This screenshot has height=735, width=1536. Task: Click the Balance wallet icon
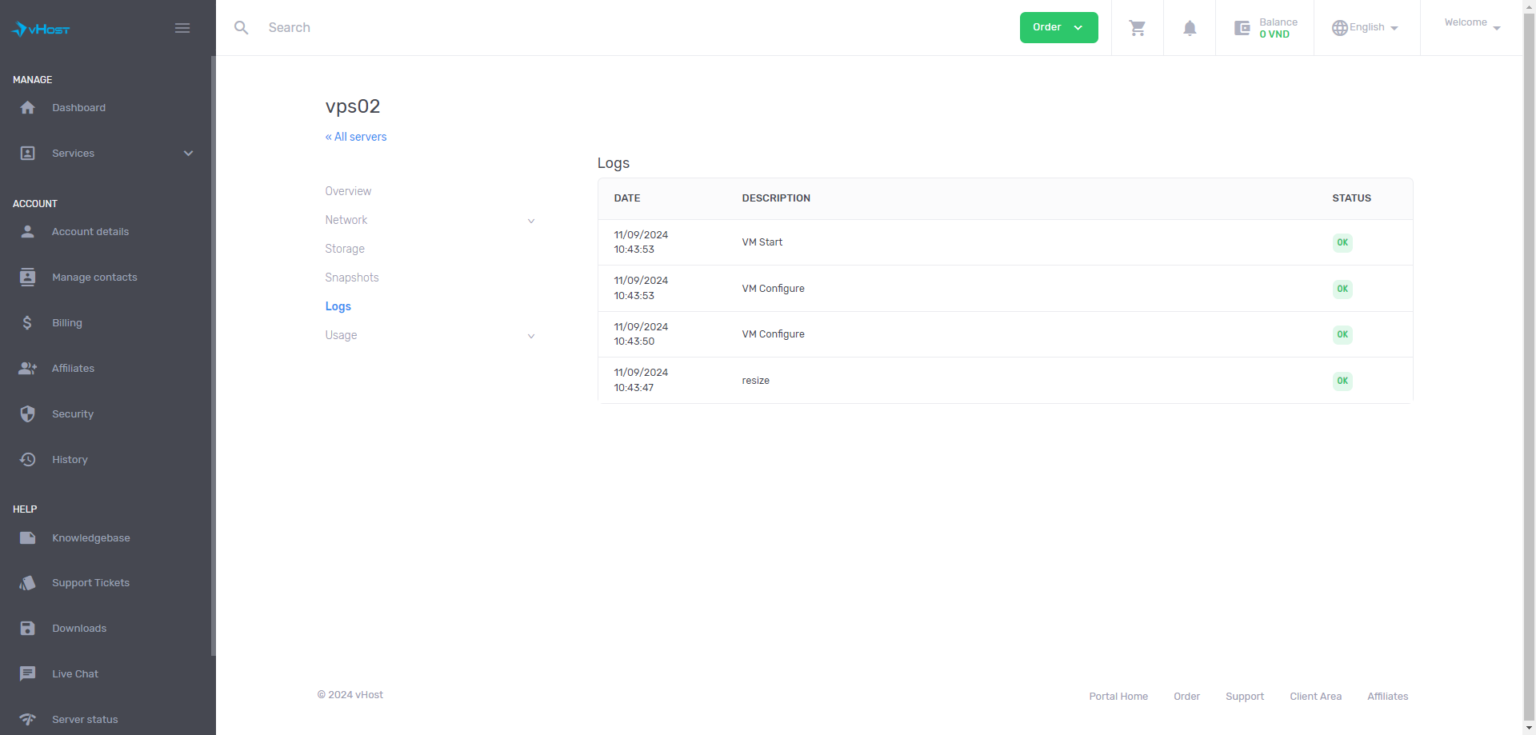click(1243, 28)
